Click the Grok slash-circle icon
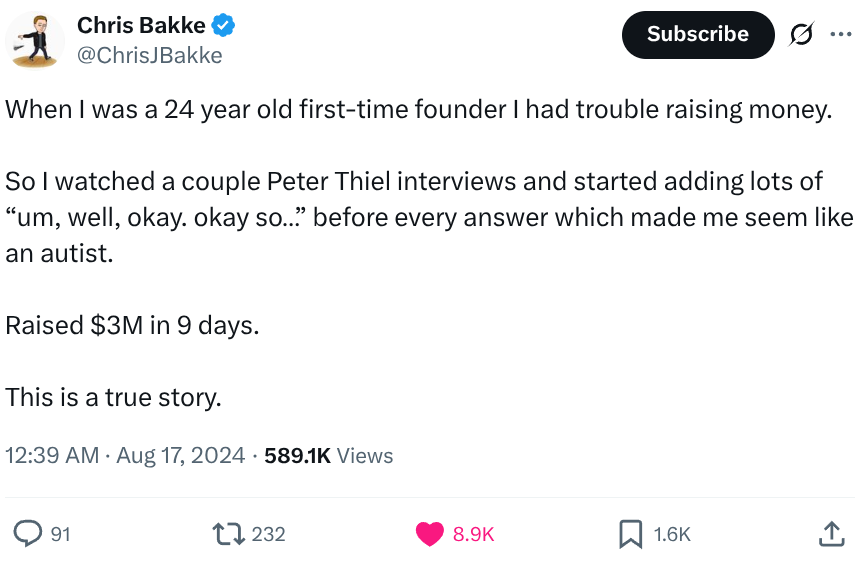Viewport: 865px width, 561px height. pyautogui.click(x=800, y=35)
